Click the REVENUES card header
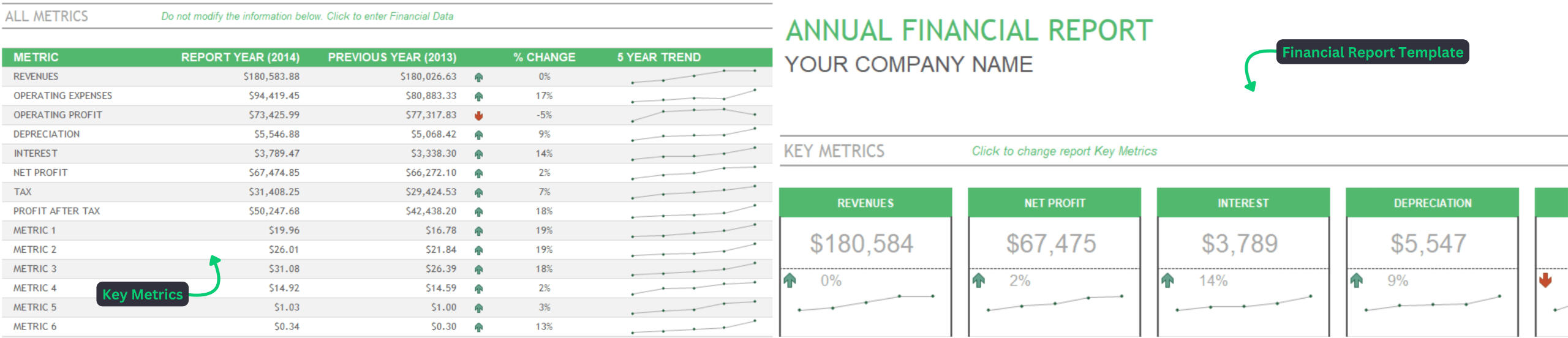This screenshot has width=1568, height=338. coord(865,203)
